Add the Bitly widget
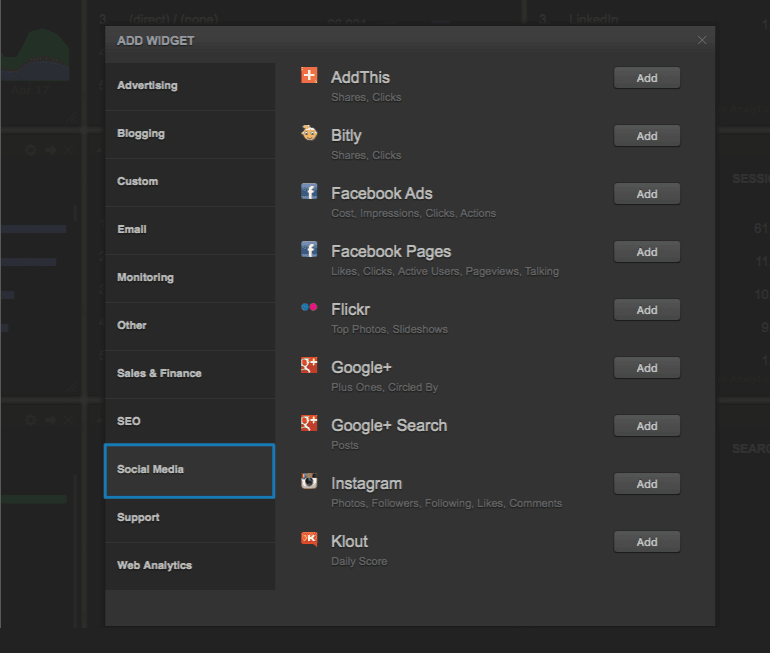Screen dimensions: 770x653 point(647,136)
